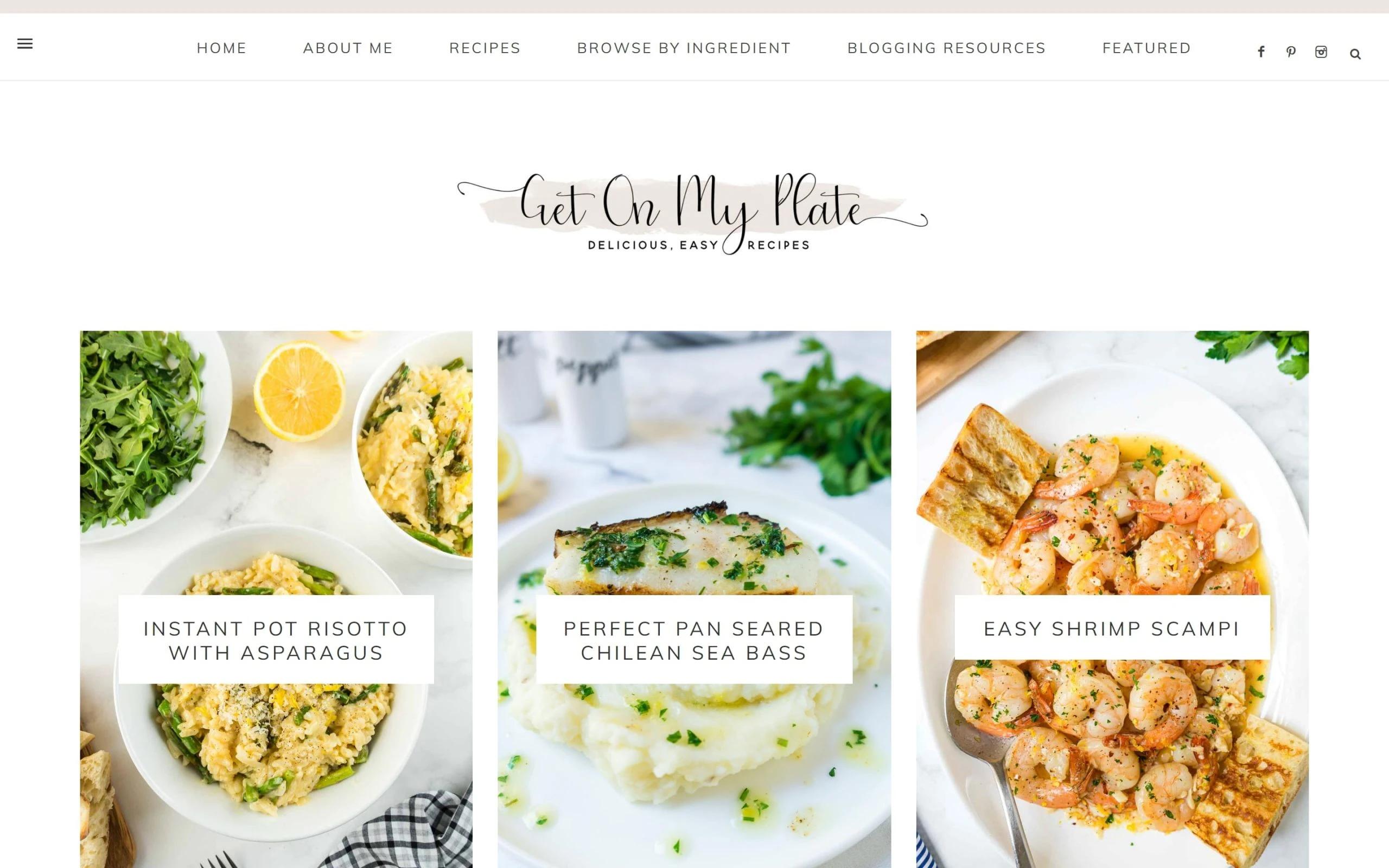Open the Facebook profile icon
Image resolution: width=1389 pixels, height=868 pixels.
(x=1261, y=52)
